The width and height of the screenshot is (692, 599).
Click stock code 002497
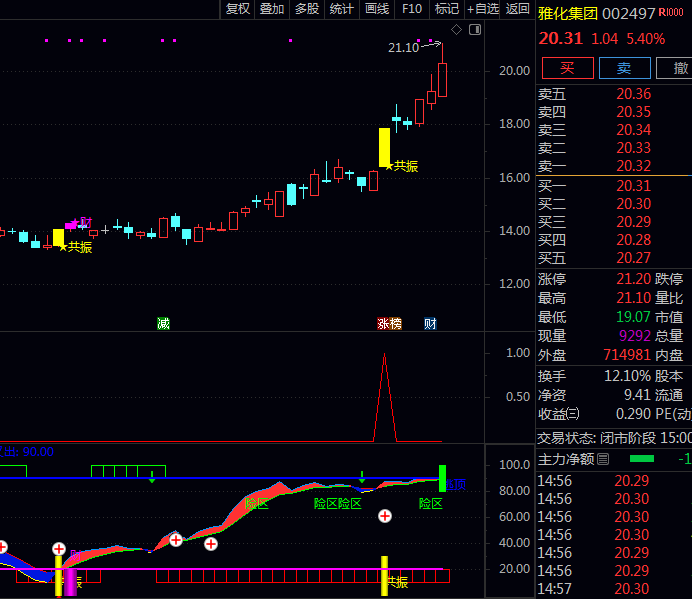(628, 14)
